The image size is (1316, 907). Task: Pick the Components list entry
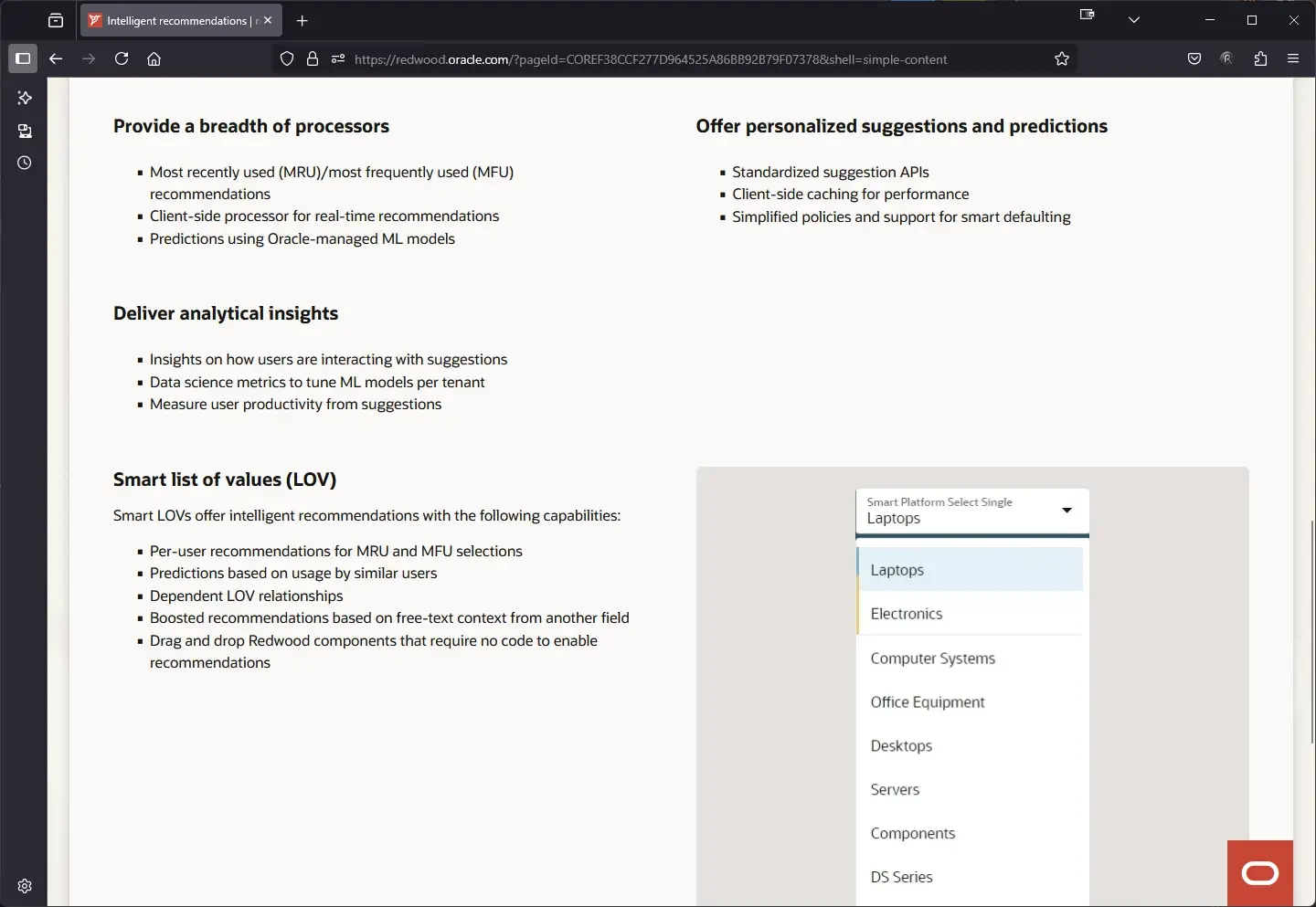point(970,834)
